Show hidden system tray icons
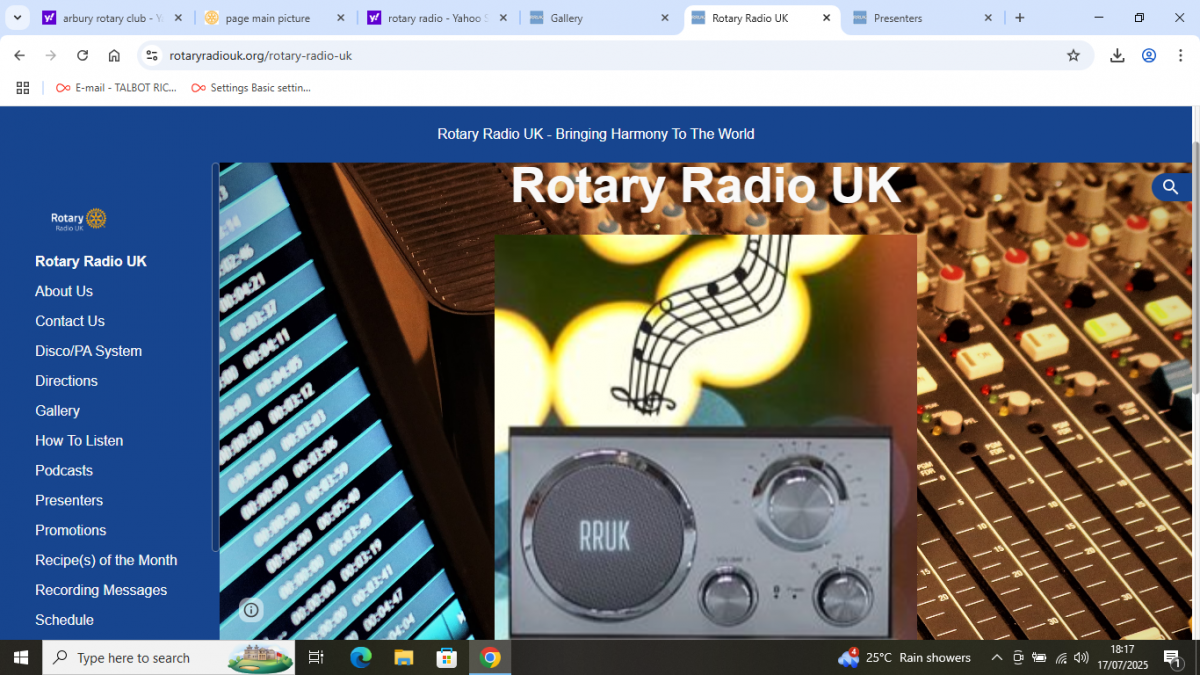The height and width of the screenshot is (675, 1200). coord(996,658)
